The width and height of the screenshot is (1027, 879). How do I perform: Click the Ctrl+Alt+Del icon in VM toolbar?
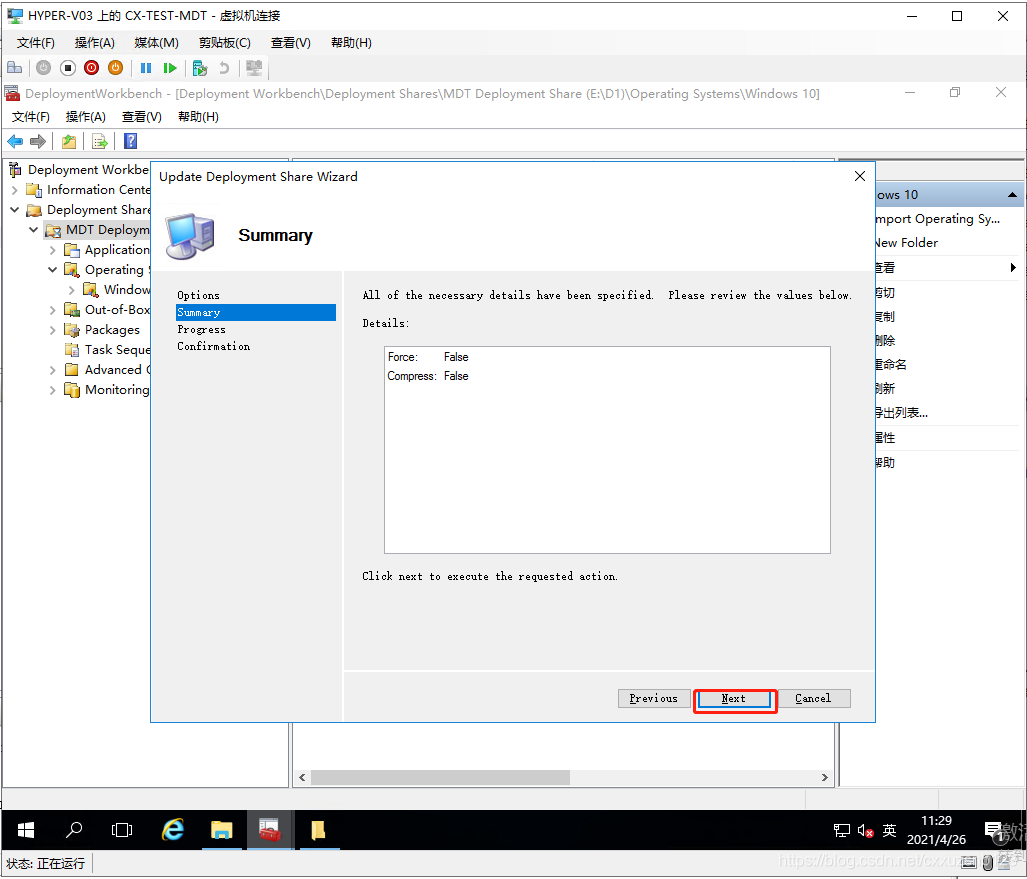coord(14,67)
